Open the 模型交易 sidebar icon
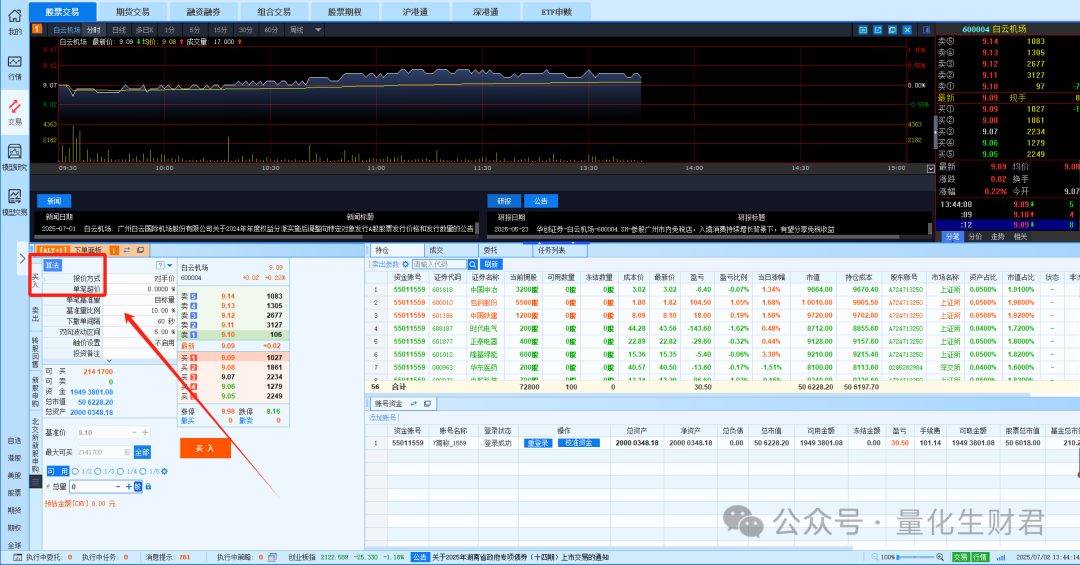1080x565 pixels. pyautogui.click(x=14, y=196)
